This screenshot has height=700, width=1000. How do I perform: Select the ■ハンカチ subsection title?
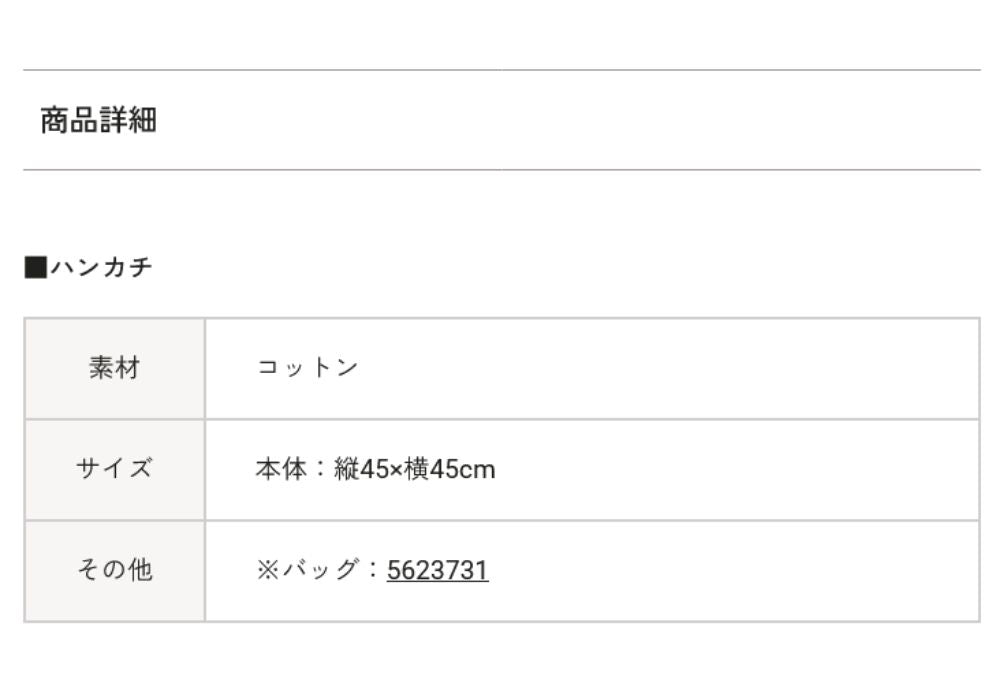click(88, 266)
